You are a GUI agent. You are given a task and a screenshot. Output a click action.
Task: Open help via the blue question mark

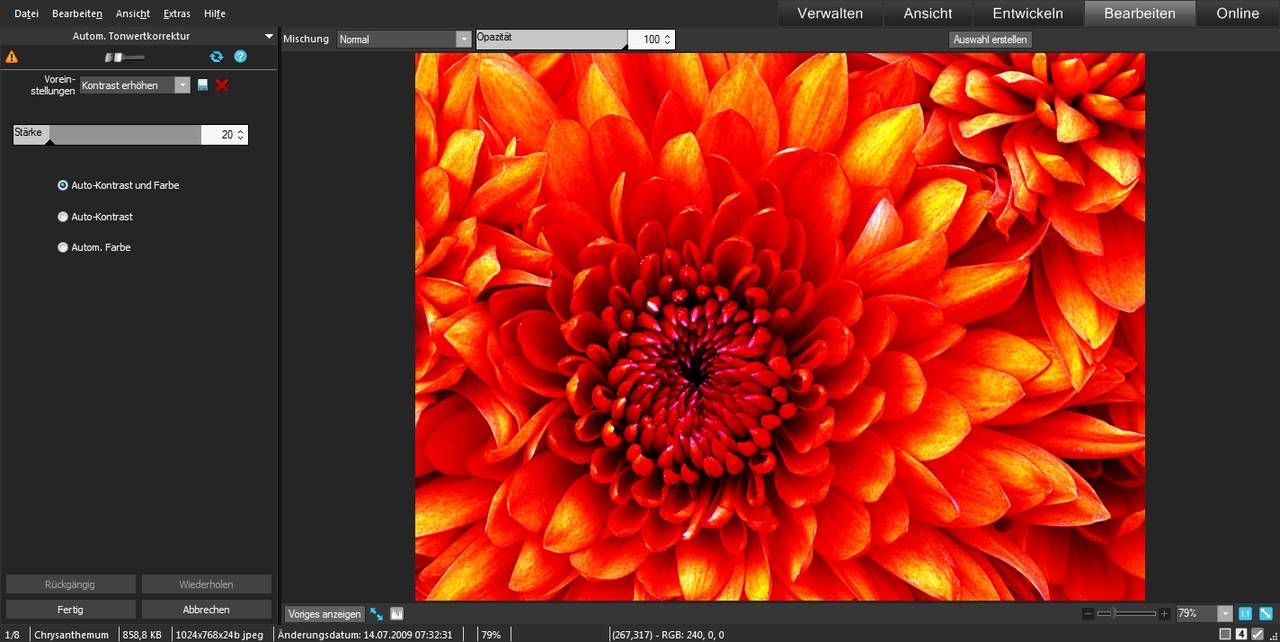tap(240, 57)
